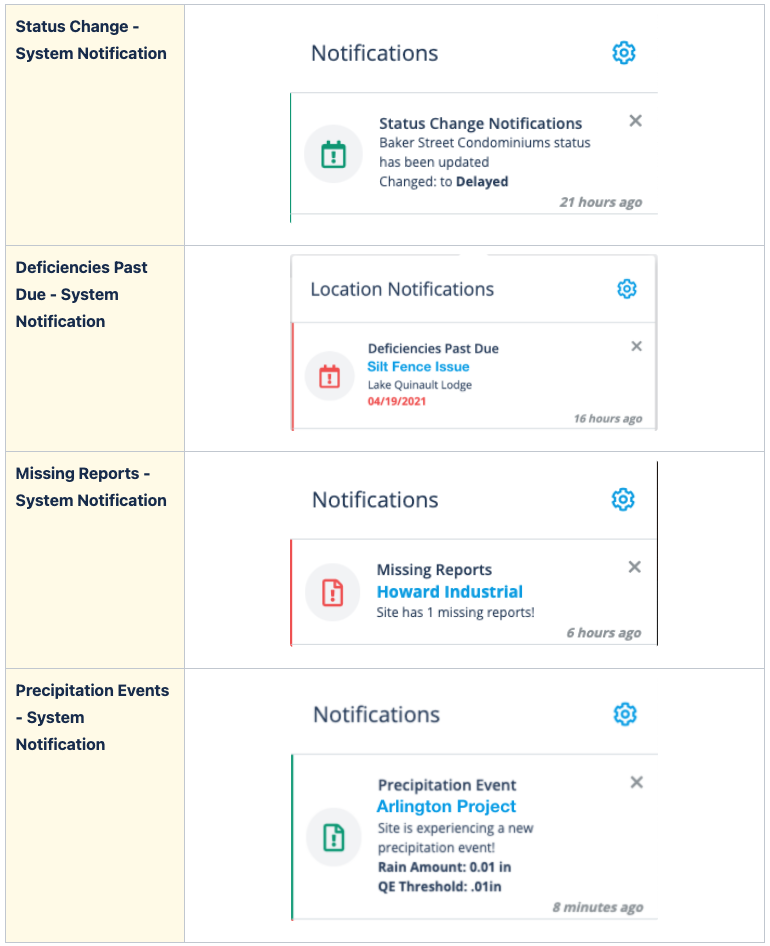Open the Arlington Project link
Screen dimensions: 770x946
[447, 807]
